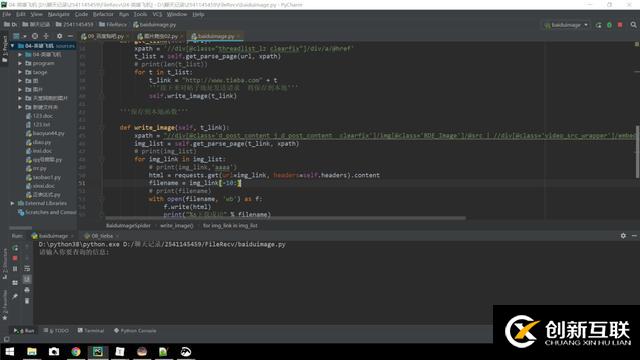This screenshot has width=640, height=360.
Task: Open the Tools menu
Action: point(140,14)
